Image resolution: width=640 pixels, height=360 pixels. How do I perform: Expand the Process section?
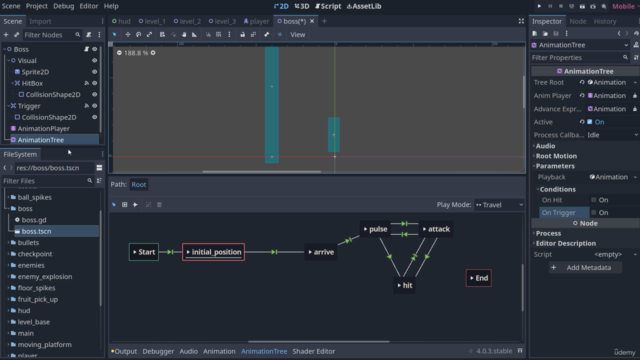tap(548, 233)
